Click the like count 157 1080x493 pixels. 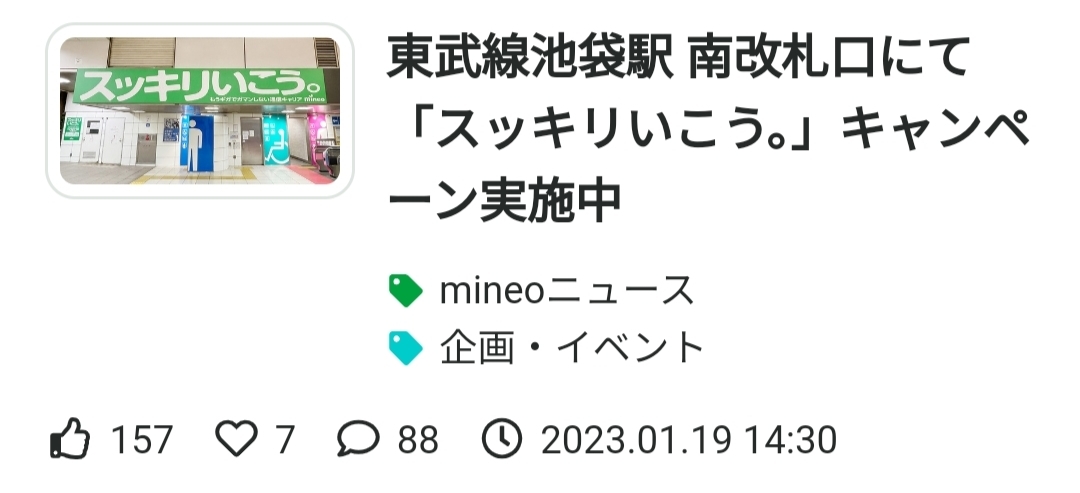click(x=142, y=439)
